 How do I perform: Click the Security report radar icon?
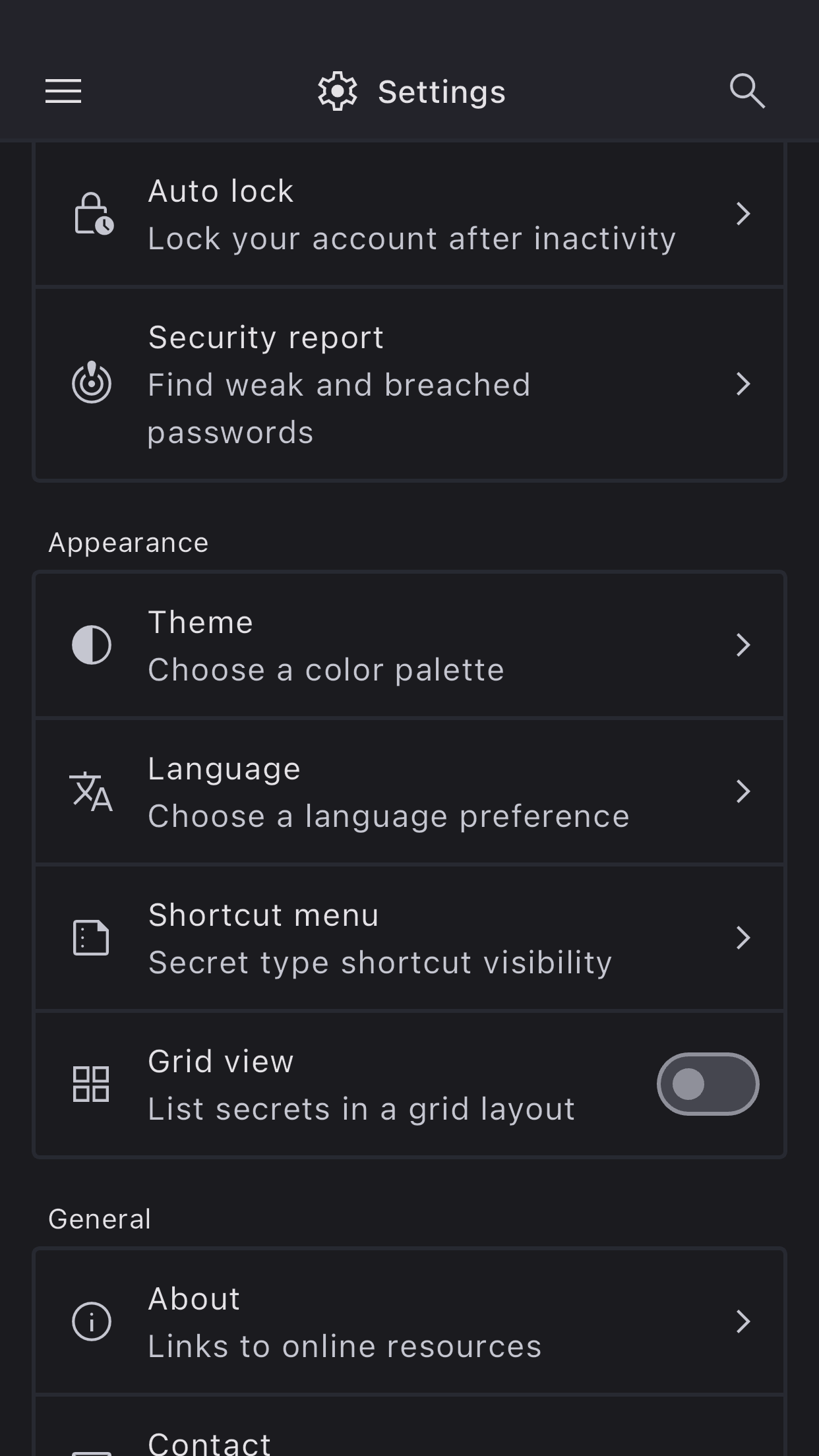click(92, 383)
